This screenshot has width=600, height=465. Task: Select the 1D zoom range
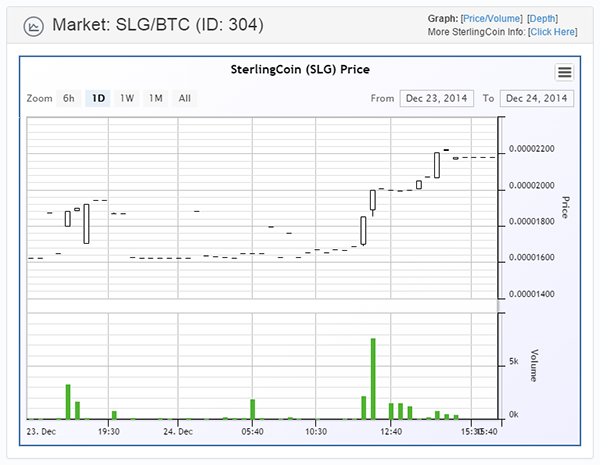click(98, 98)
